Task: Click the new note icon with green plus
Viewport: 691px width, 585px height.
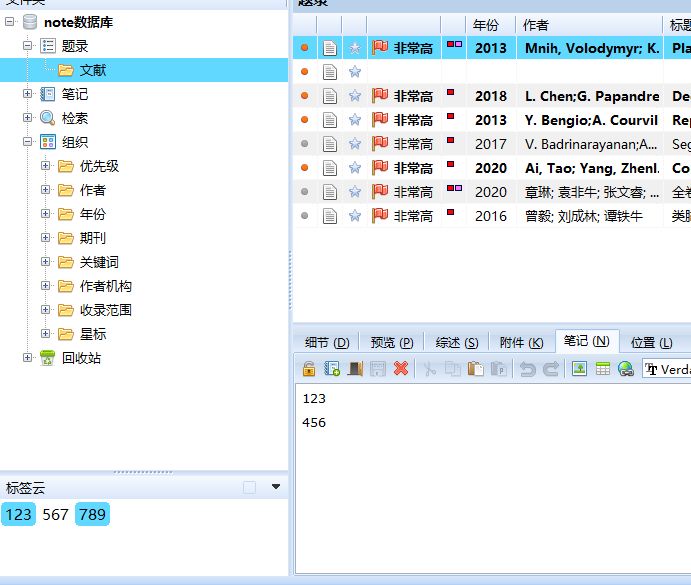Action: 332,369
